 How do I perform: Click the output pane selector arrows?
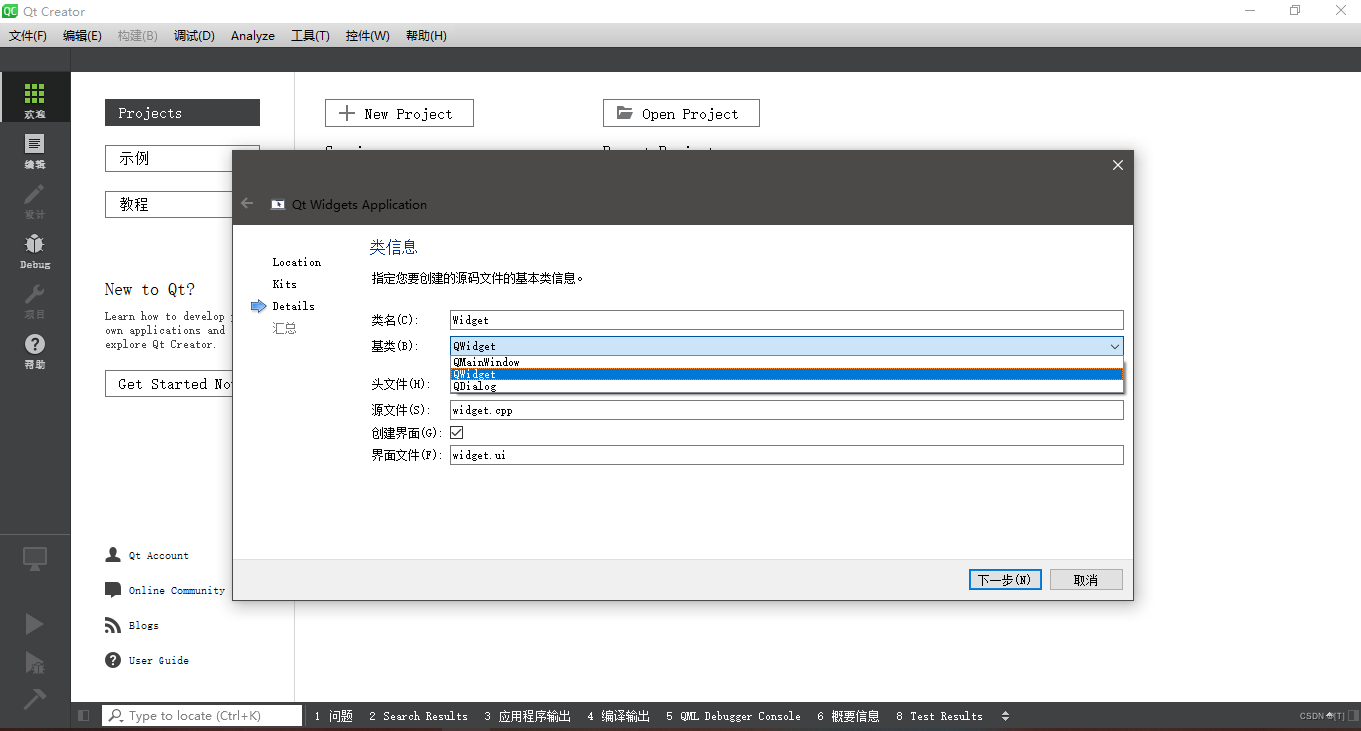tap(1005, 716)
